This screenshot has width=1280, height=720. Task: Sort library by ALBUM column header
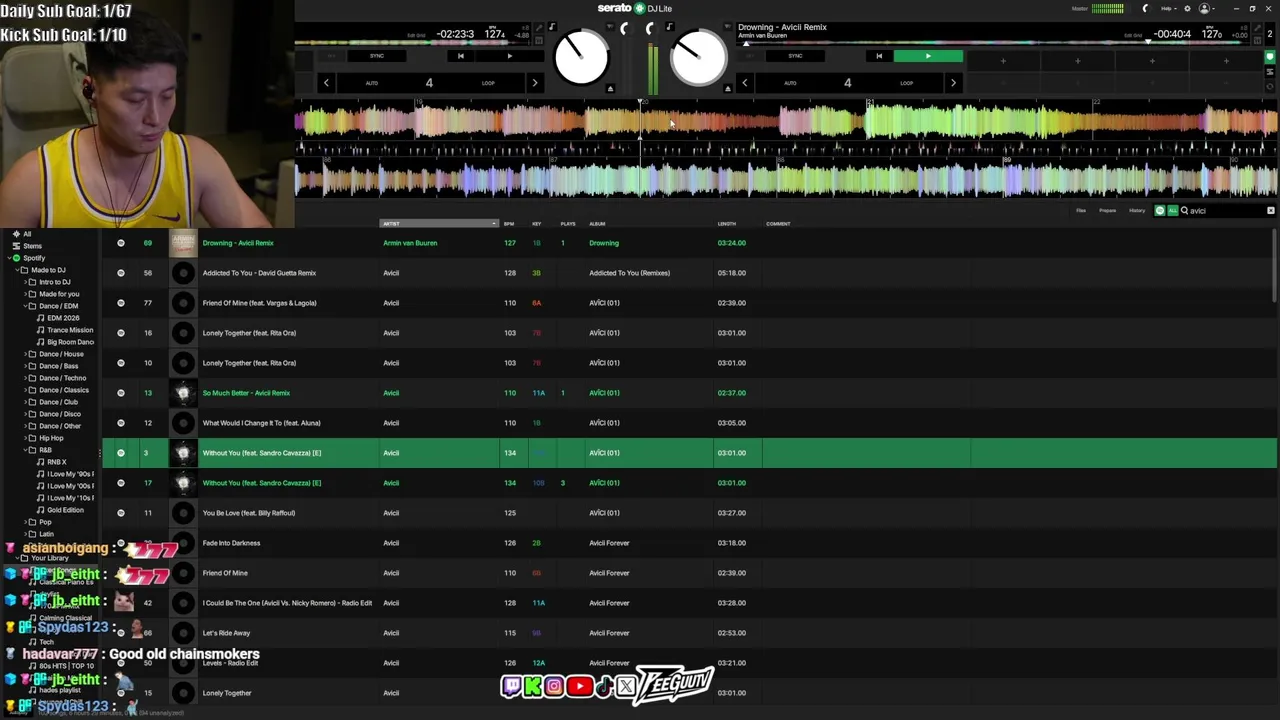point(597,224)
